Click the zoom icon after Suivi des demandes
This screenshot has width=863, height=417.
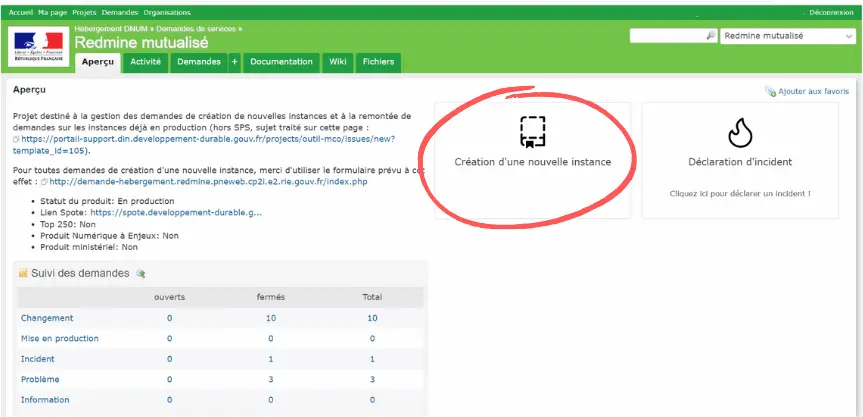coord(140,273)
